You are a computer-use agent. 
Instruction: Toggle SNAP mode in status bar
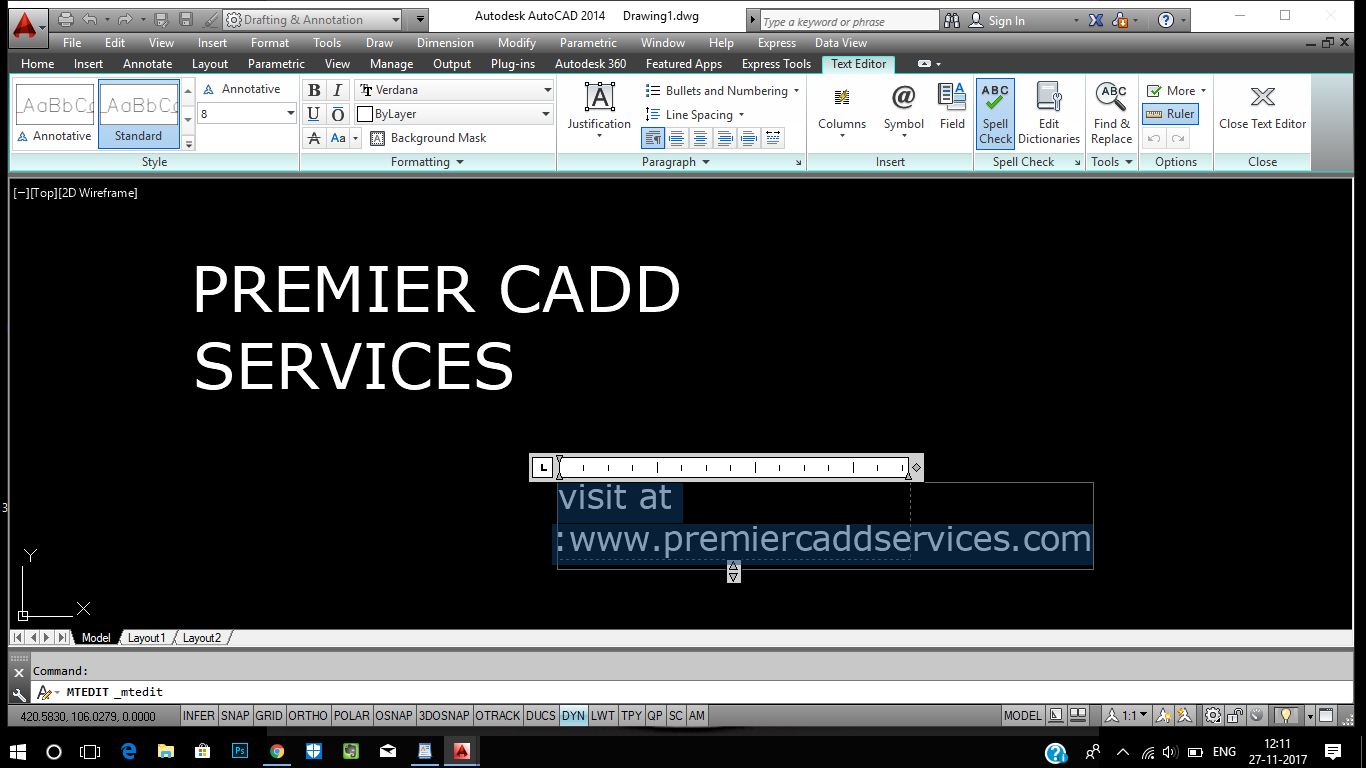click(x=235, y=716)
